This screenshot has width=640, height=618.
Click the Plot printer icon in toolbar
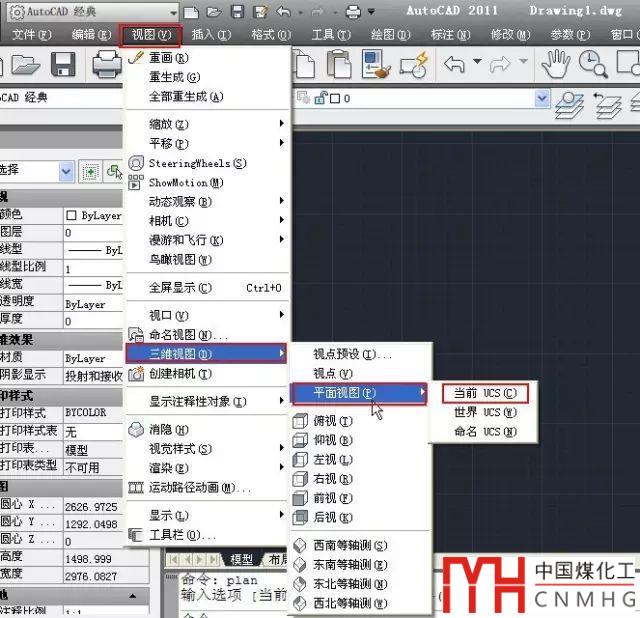click(x=105, y=66)
